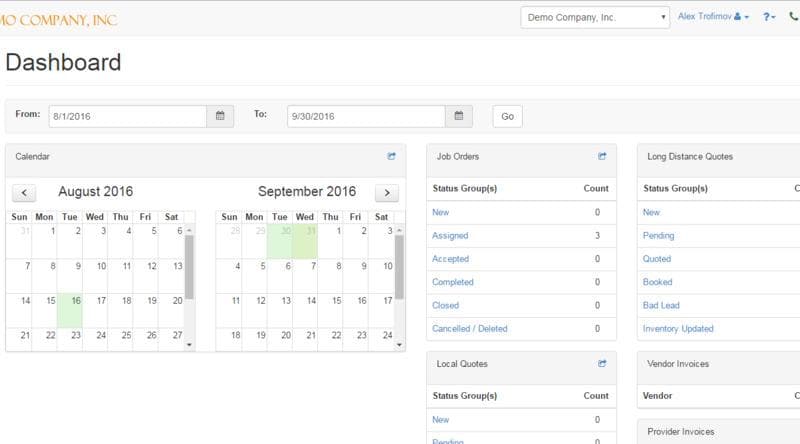
Task: Click the green phone icon in header
Action: tap(794, 17)
